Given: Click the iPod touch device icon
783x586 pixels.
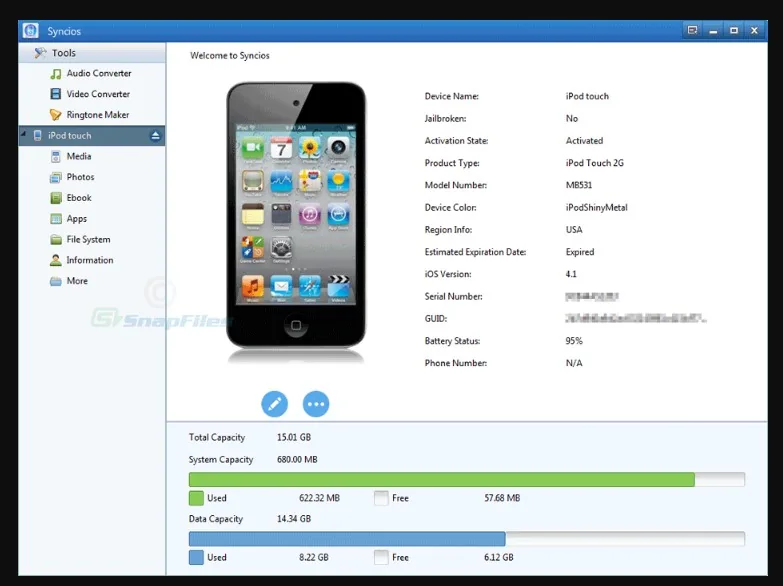Looking at the screenshot, I should click(x=37, y=135).
